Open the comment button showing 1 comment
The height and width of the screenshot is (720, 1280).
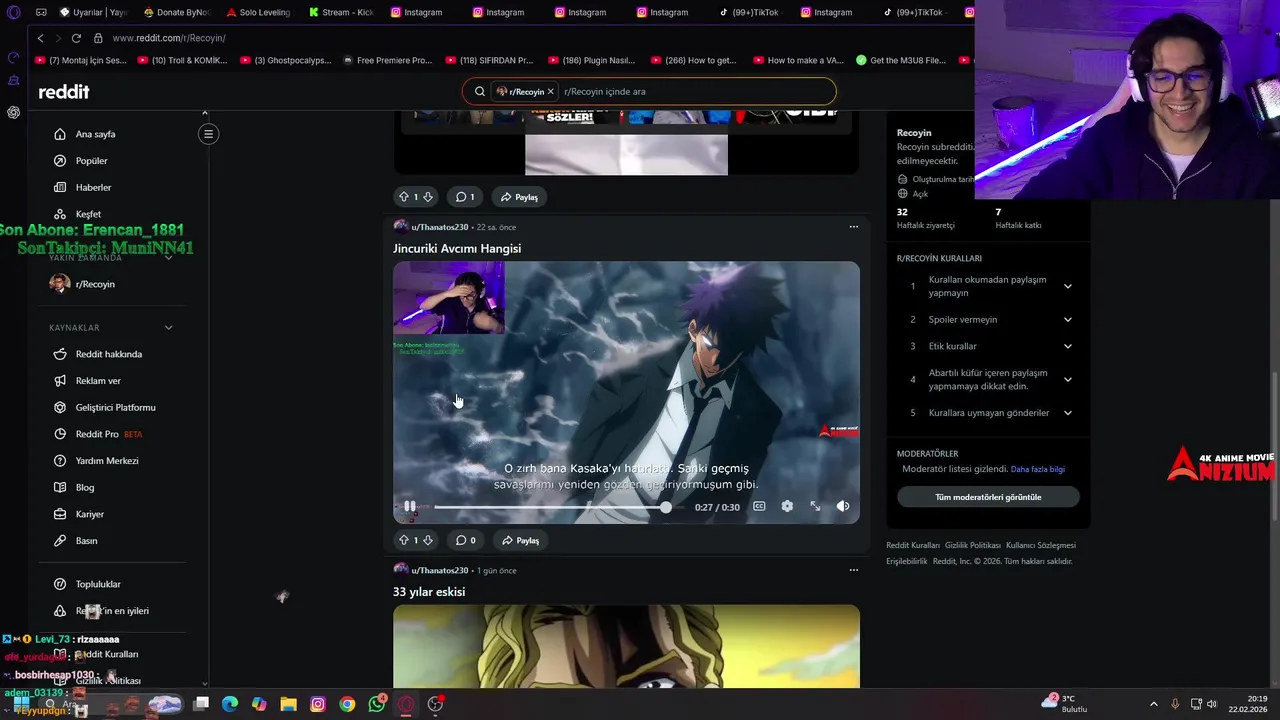[465, 197]
